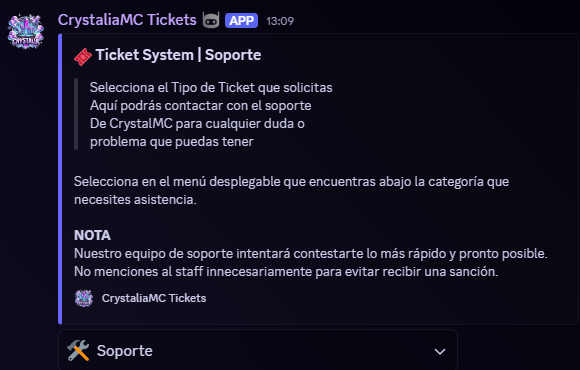Click the Soporte label in the select menu

[x=125, y=351]
